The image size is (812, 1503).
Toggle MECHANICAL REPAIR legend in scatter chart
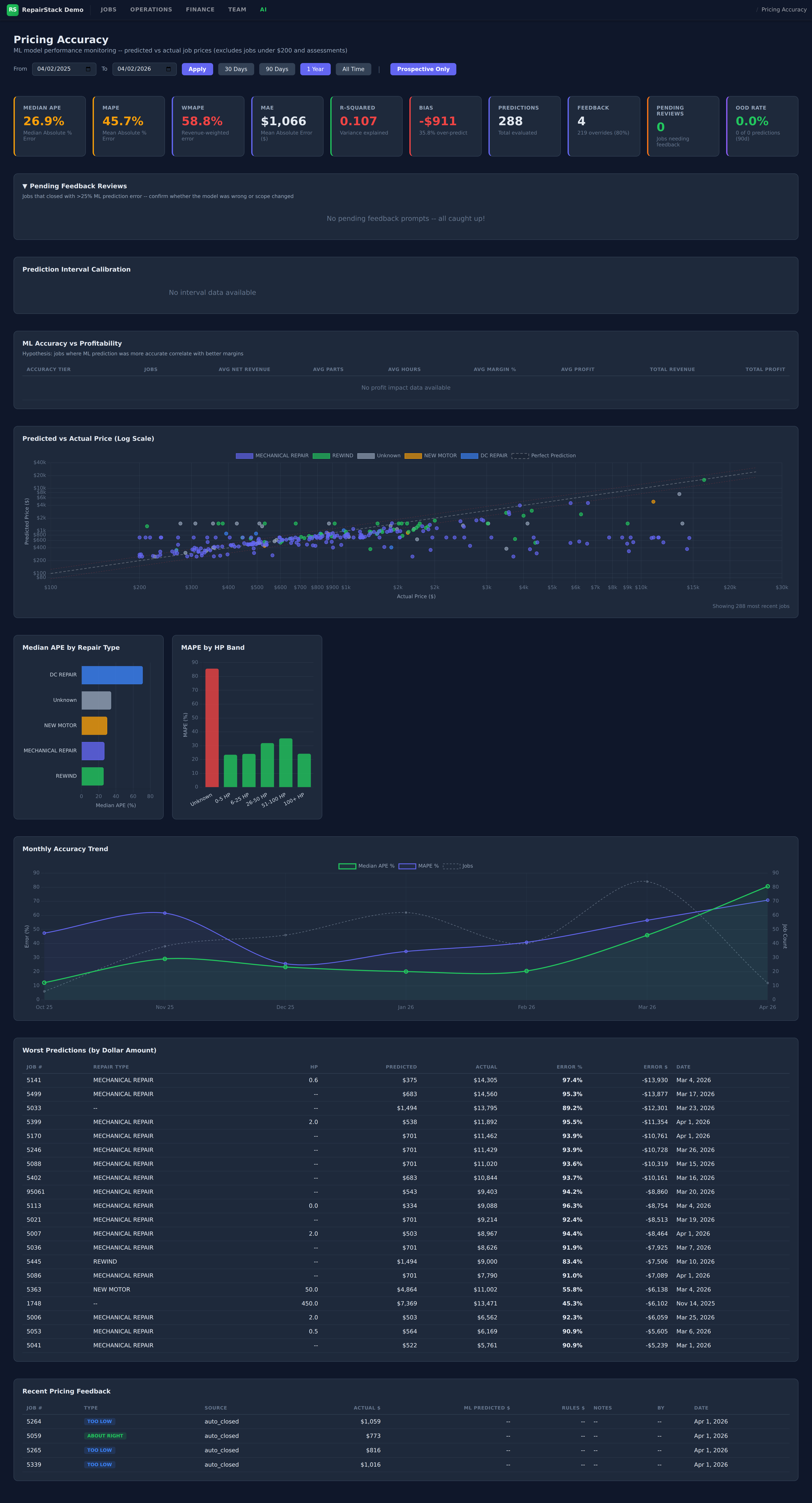(x=244, y=456)
